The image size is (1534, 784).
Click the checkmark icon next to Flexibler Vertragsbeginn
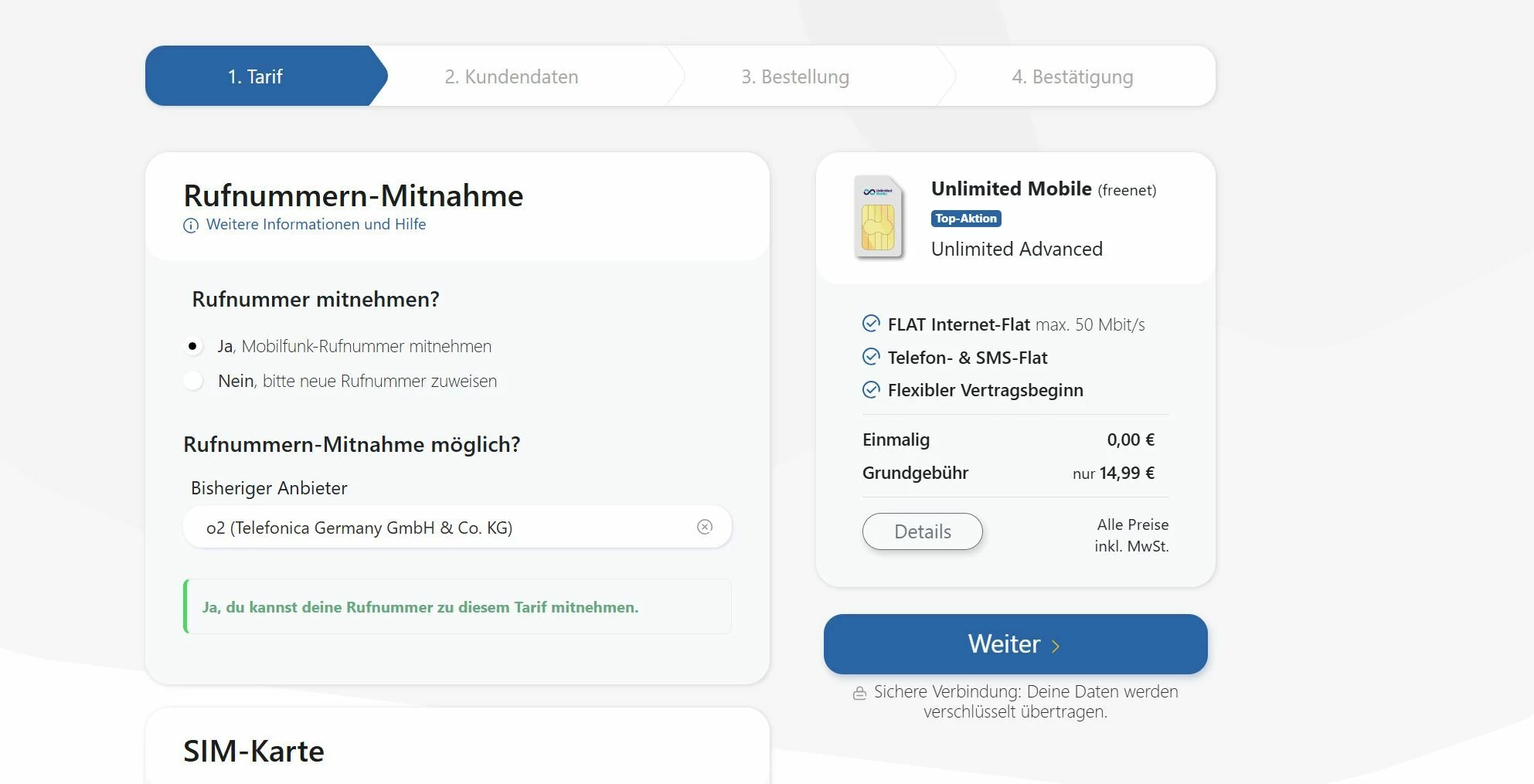coord(871,389)
